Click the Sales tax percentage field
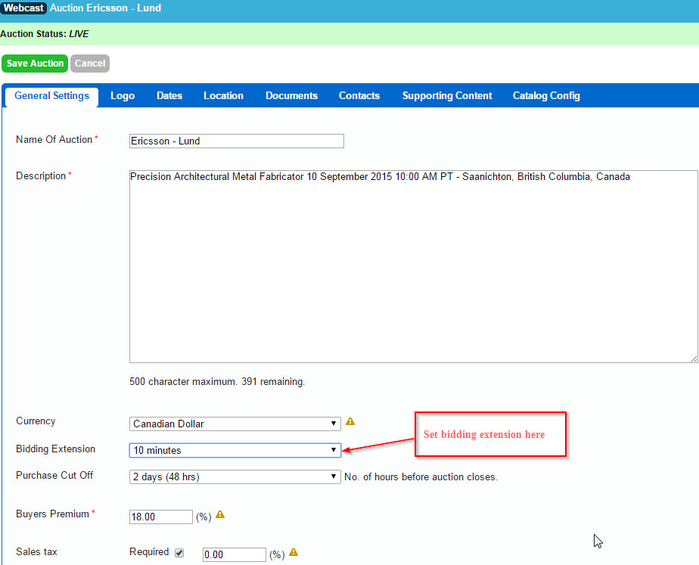 click(234, 555)
